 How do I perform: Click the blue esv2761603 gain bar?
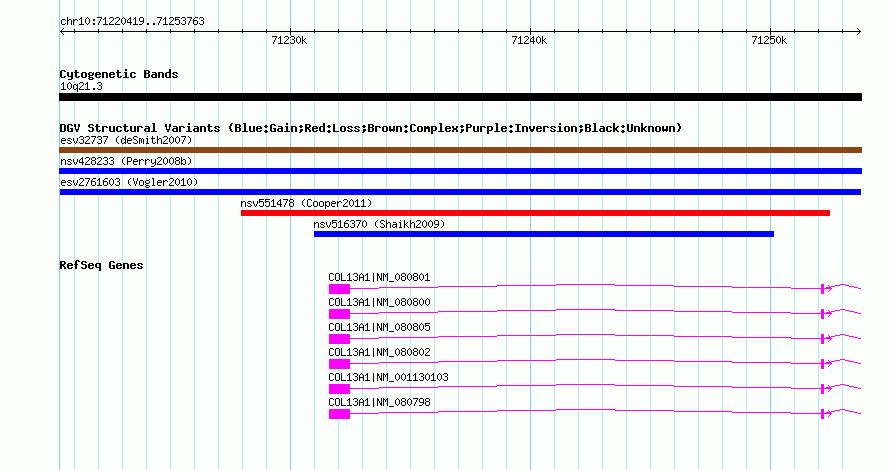tap(460, 192)
